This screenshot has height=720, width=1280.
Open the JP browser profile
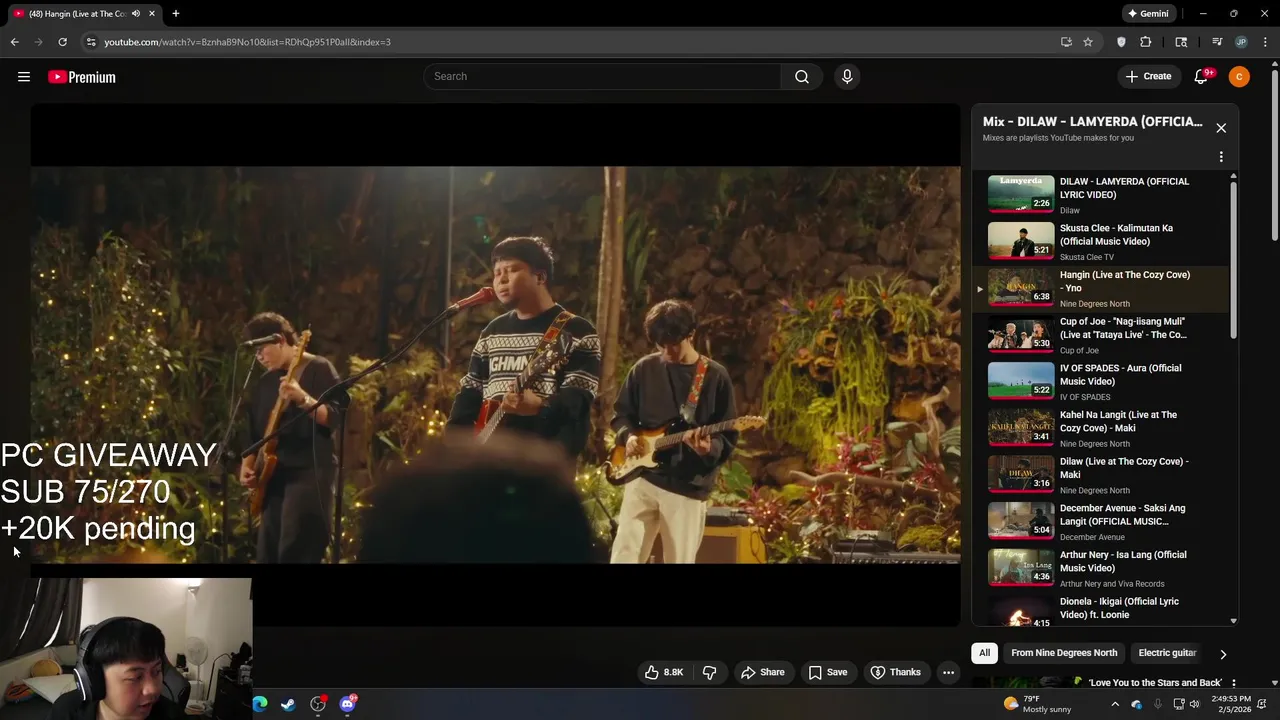(x=1241, y=42)
